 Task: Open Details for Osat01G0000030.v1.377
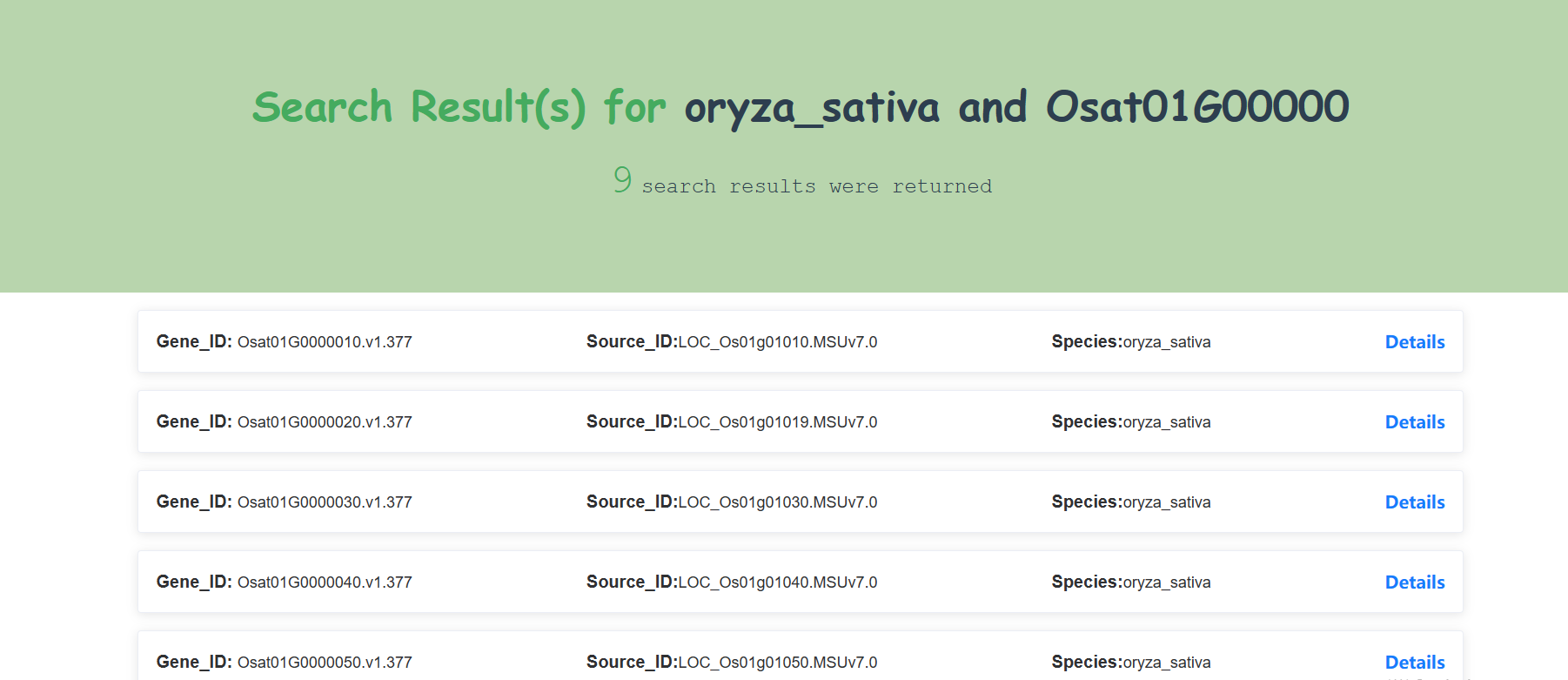tap(1414, 502)
